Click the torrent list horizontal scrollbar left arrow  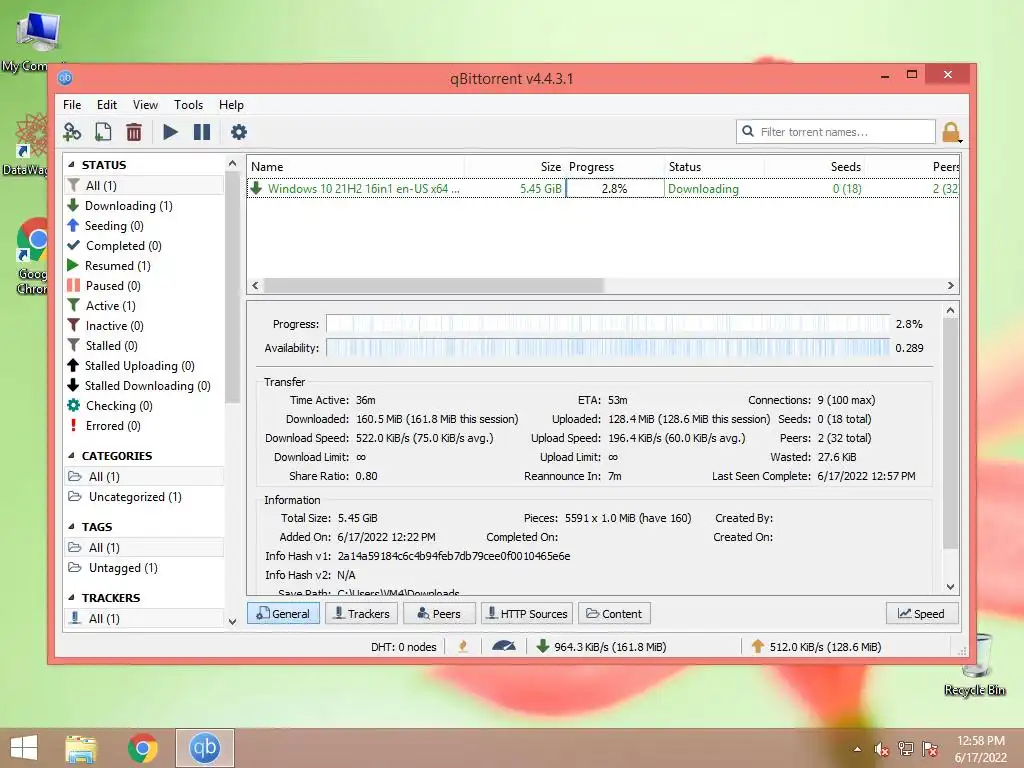[x=255, y=285]
